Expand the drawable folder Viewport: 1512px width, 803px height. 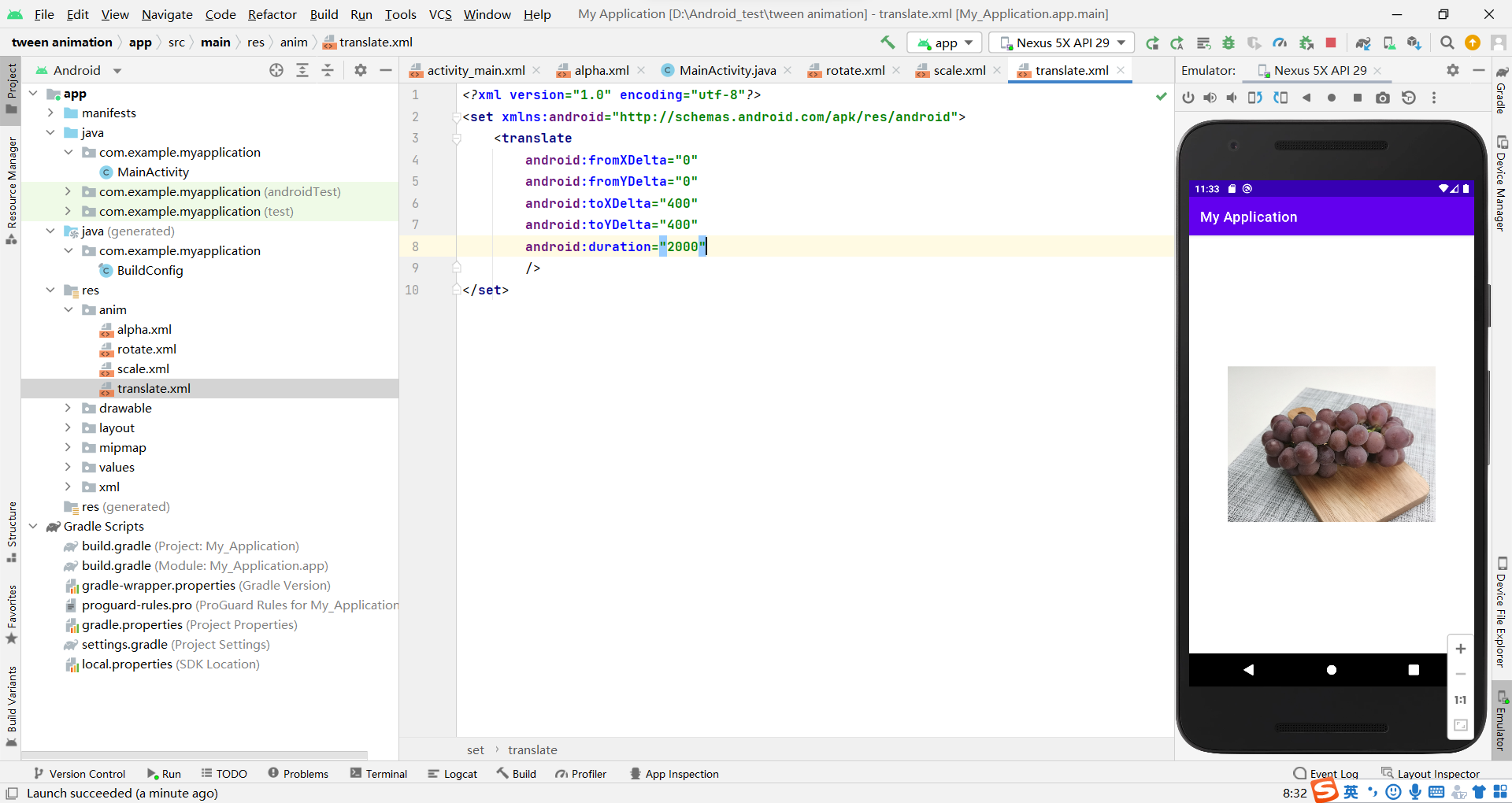tap(69, 408)
